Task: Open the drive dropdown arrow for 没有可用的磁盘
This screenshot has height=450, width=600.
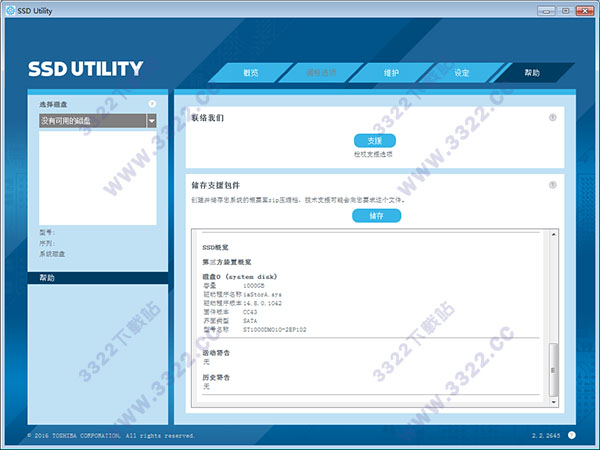Action: click(152, 121)
